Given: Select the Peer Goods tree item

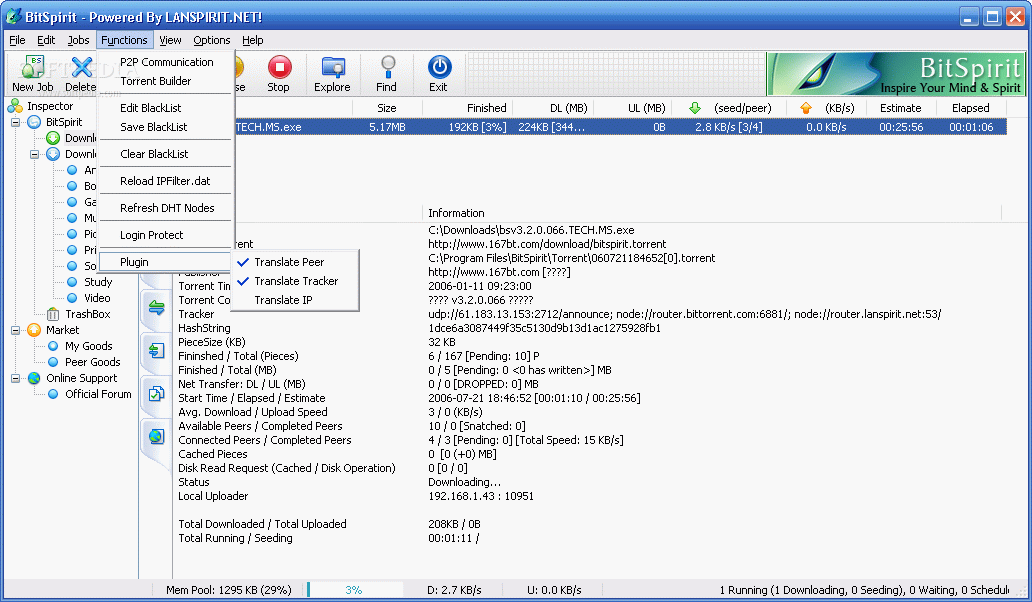Looking at the screenshot, I should click(93, 362).
